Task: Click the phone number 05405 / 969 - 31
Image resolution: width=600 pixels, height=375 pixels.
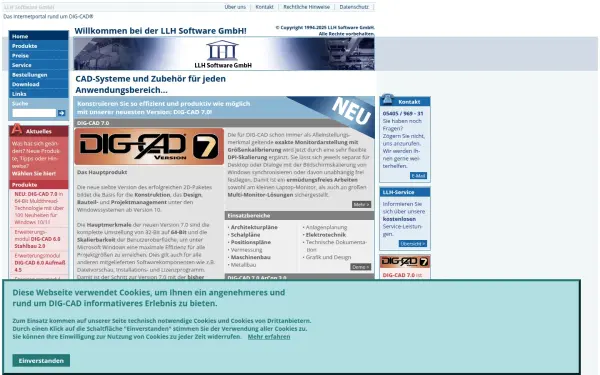Action: point(403,114)
